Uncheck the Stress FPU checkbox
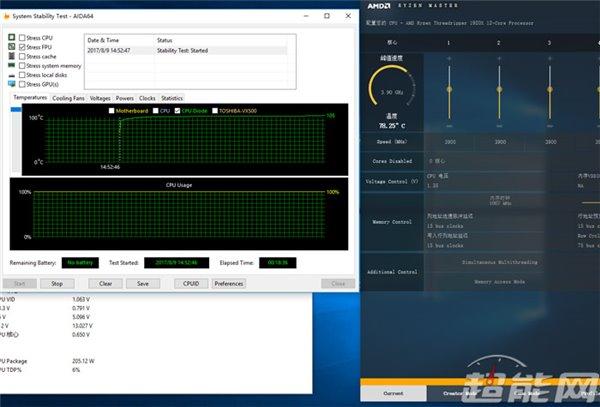The image size is (600, 407). coord(22,47)
